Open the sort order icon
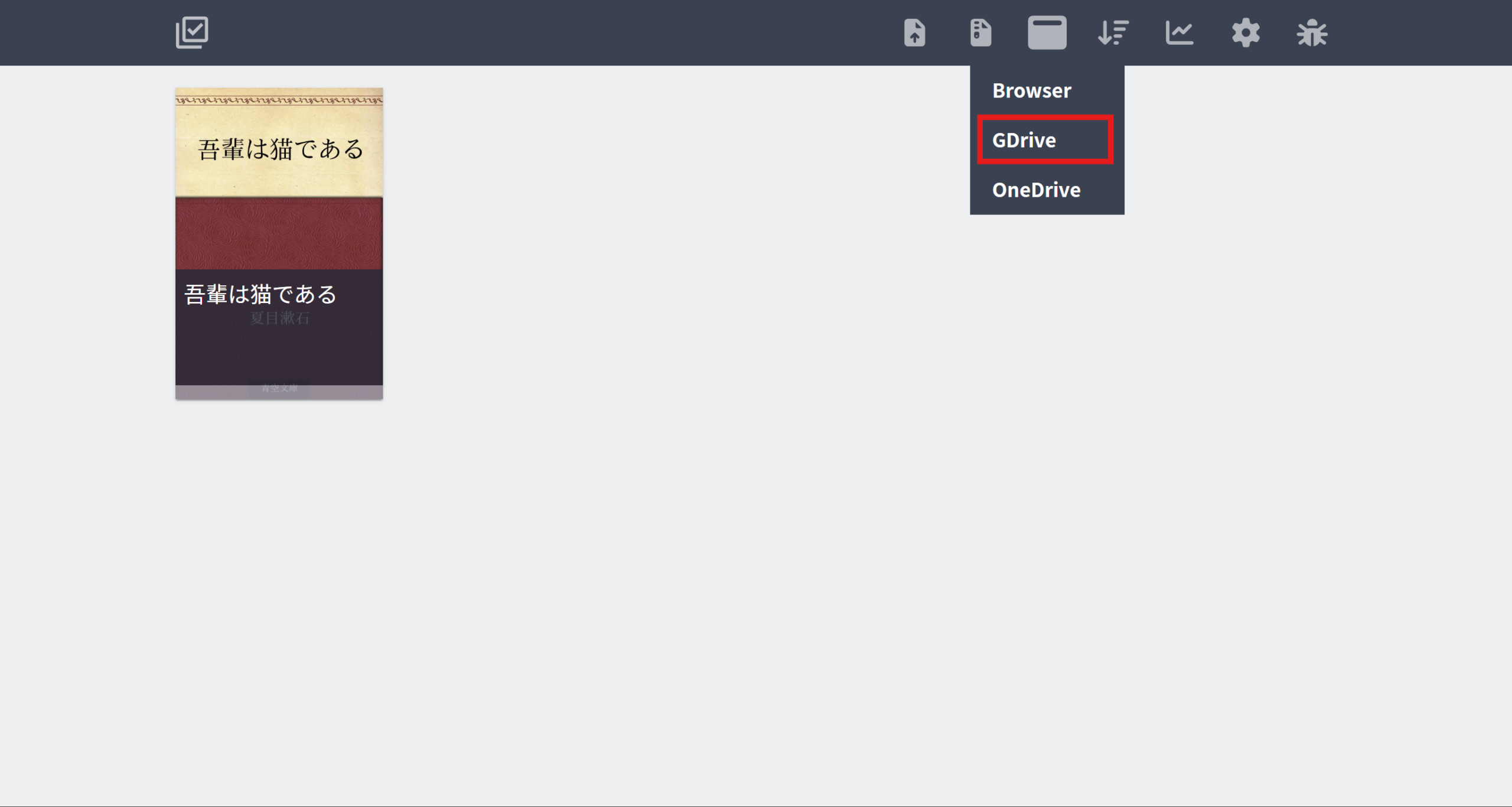Viewport: 1512px width, 807px height. [1113, 32]
